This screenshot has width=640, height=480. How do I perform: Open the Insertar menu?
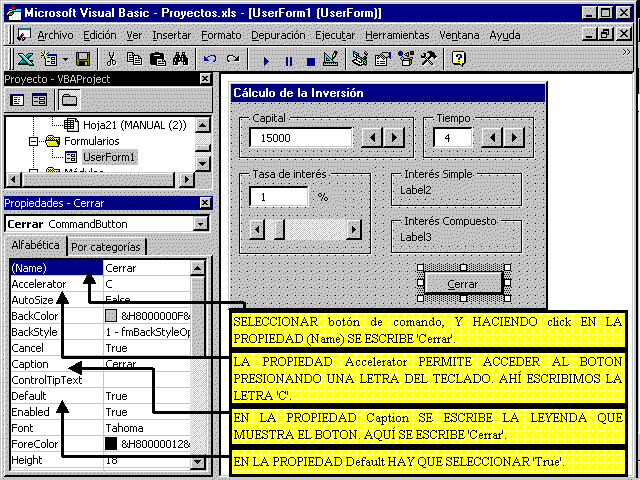click(171, 36)
